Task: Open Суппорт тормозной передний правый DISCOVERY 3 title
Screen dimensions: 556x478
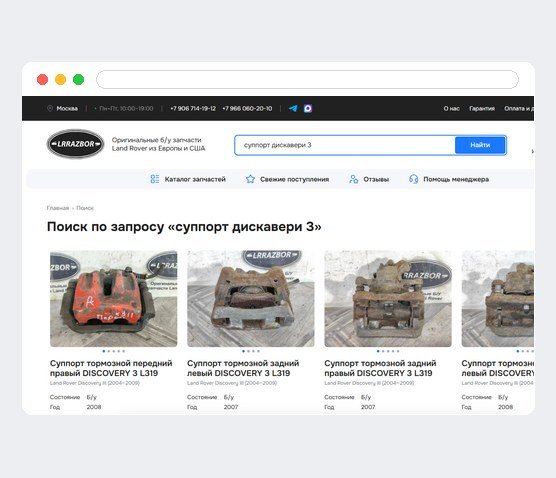Action: [111, 368]
